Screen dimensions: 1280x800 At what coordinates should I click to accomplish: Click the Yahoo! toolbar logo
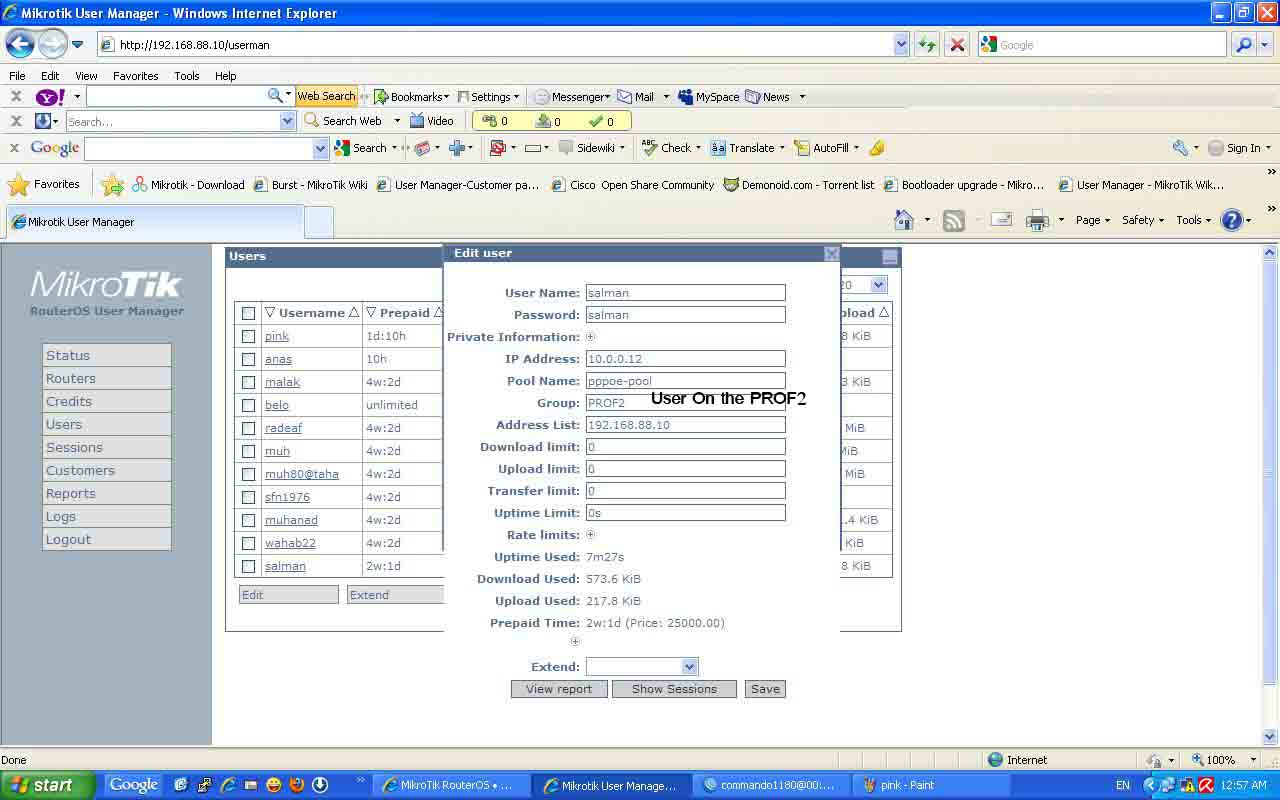point(50,97)
